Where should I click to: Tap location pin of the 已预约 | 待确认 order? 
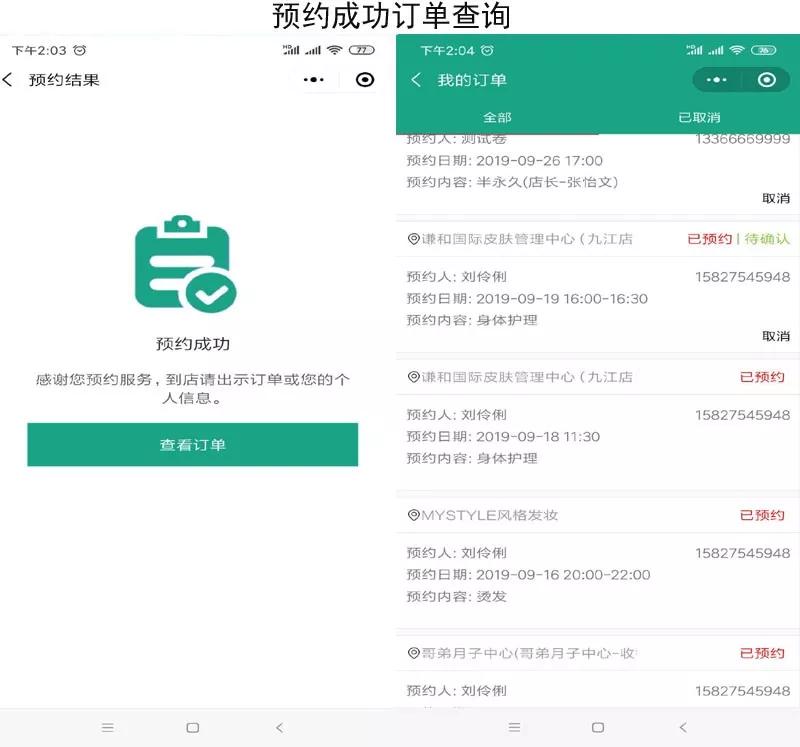(x=413, y=239)
